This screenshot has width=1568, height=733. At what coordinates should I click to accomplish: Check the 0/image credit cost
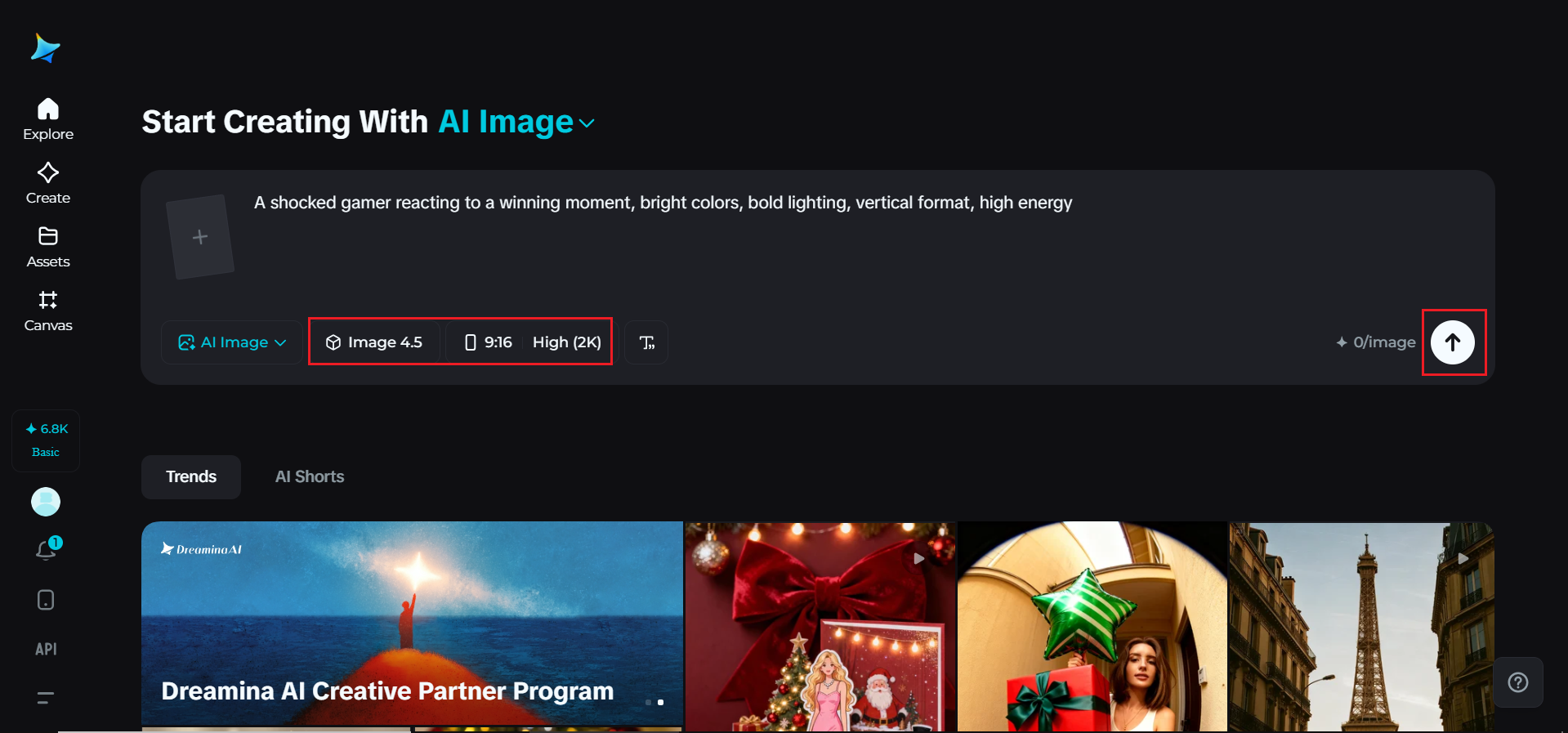(1376, 342)
